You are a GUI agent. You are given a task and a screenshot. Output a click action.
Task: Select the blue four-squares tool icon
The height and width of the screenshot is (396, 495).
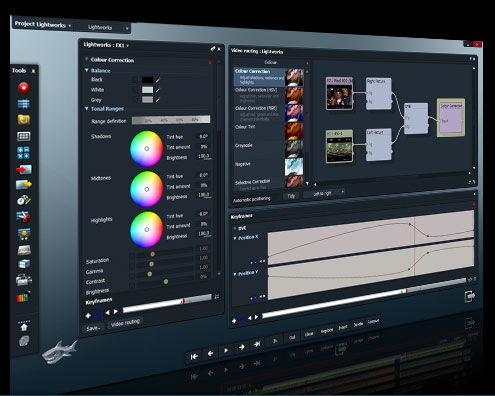(23, 152)
